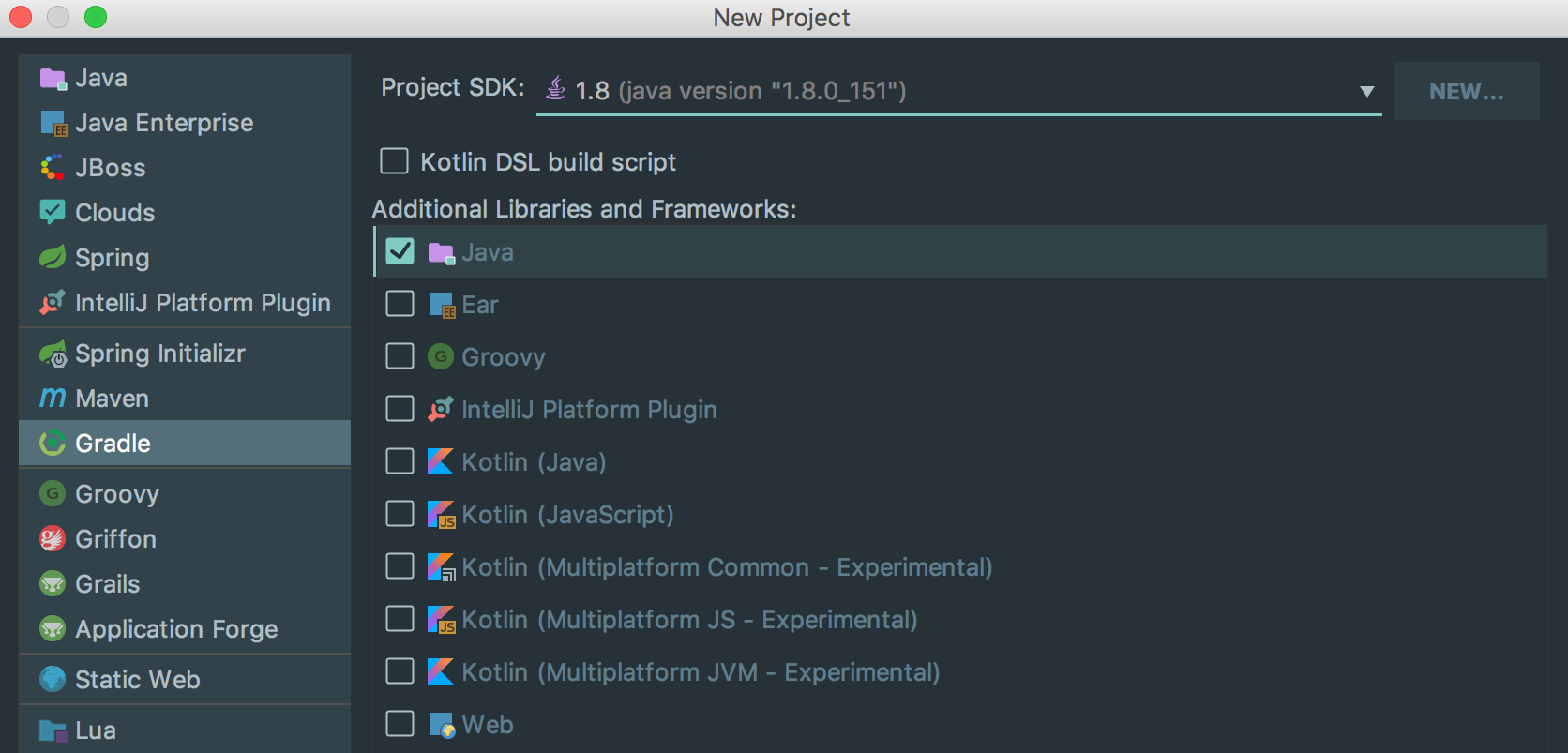Click the Java folder icon in frameworks list

tap(441, 252)
